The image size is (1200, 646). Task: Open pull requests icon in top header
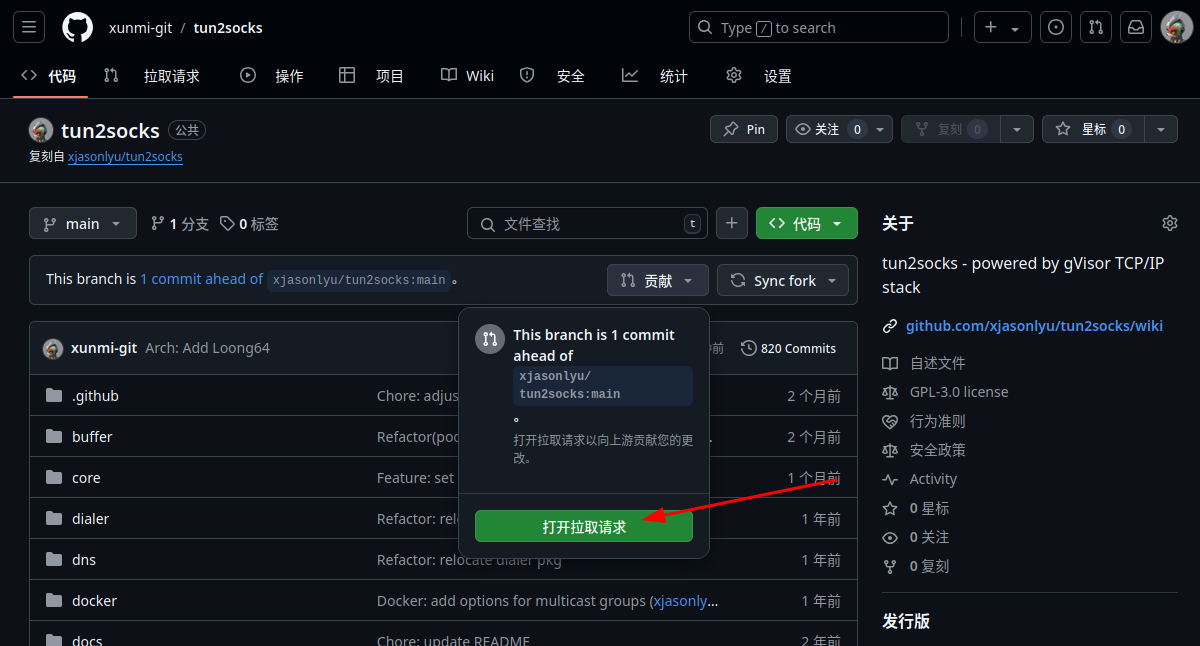[x=1096, y=28]
